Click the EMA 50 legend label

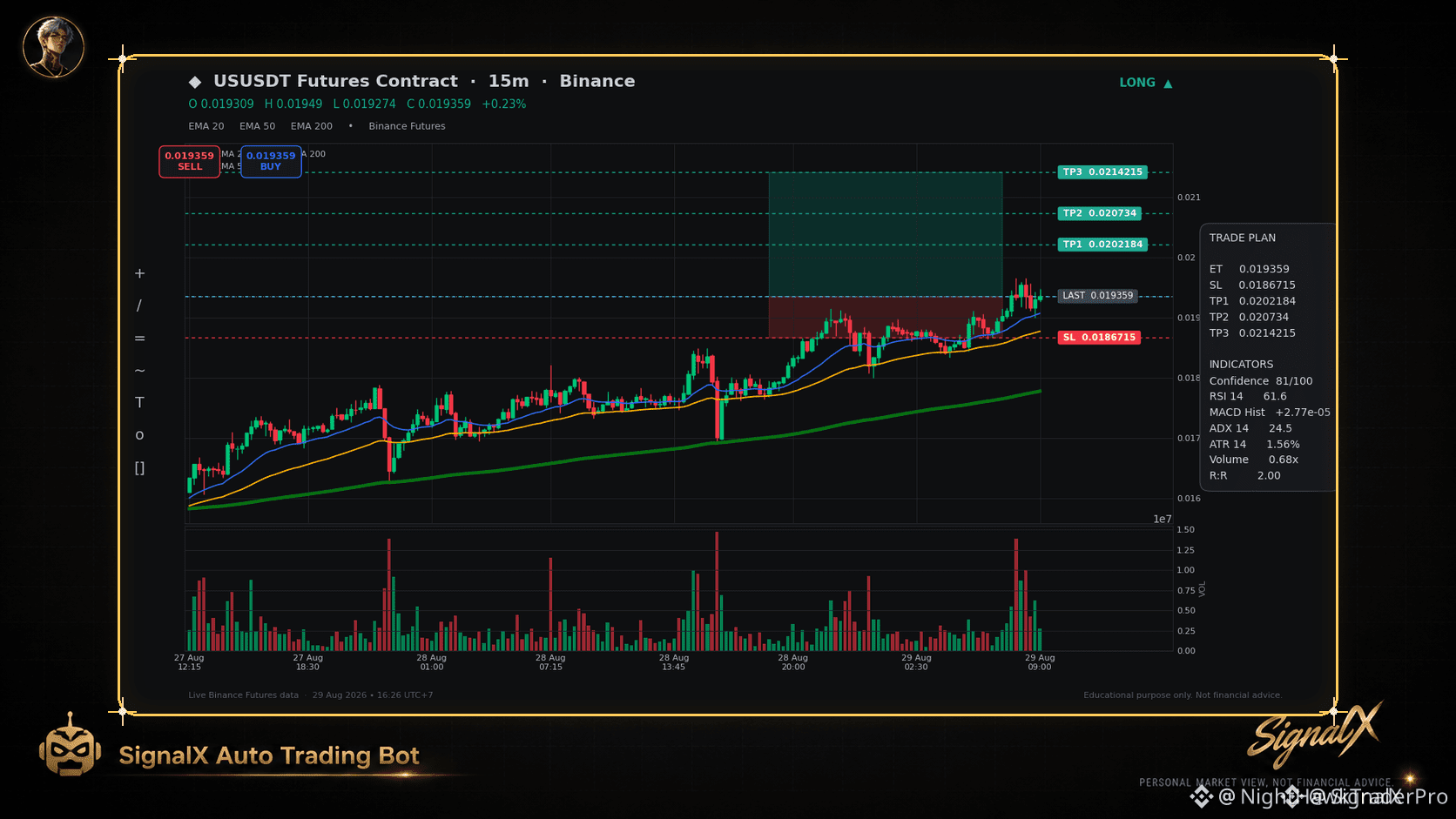257,126
